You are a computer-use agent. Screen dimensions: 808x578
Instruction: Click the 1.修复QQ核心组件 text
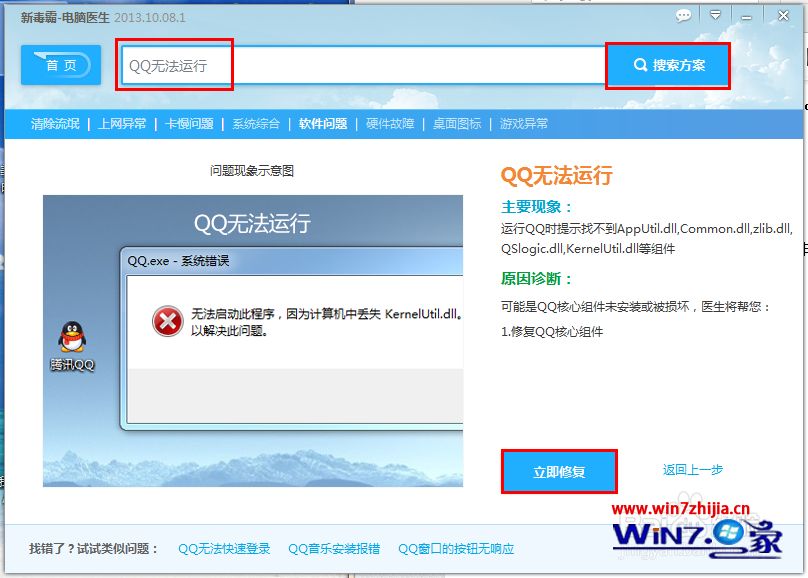tap(552, 332)
